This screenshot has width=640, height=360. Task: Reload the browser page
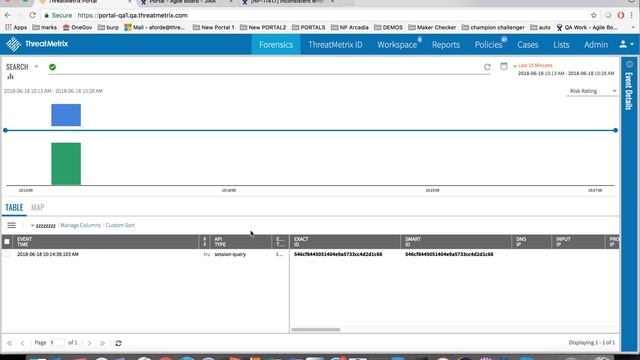click(32, 15)
